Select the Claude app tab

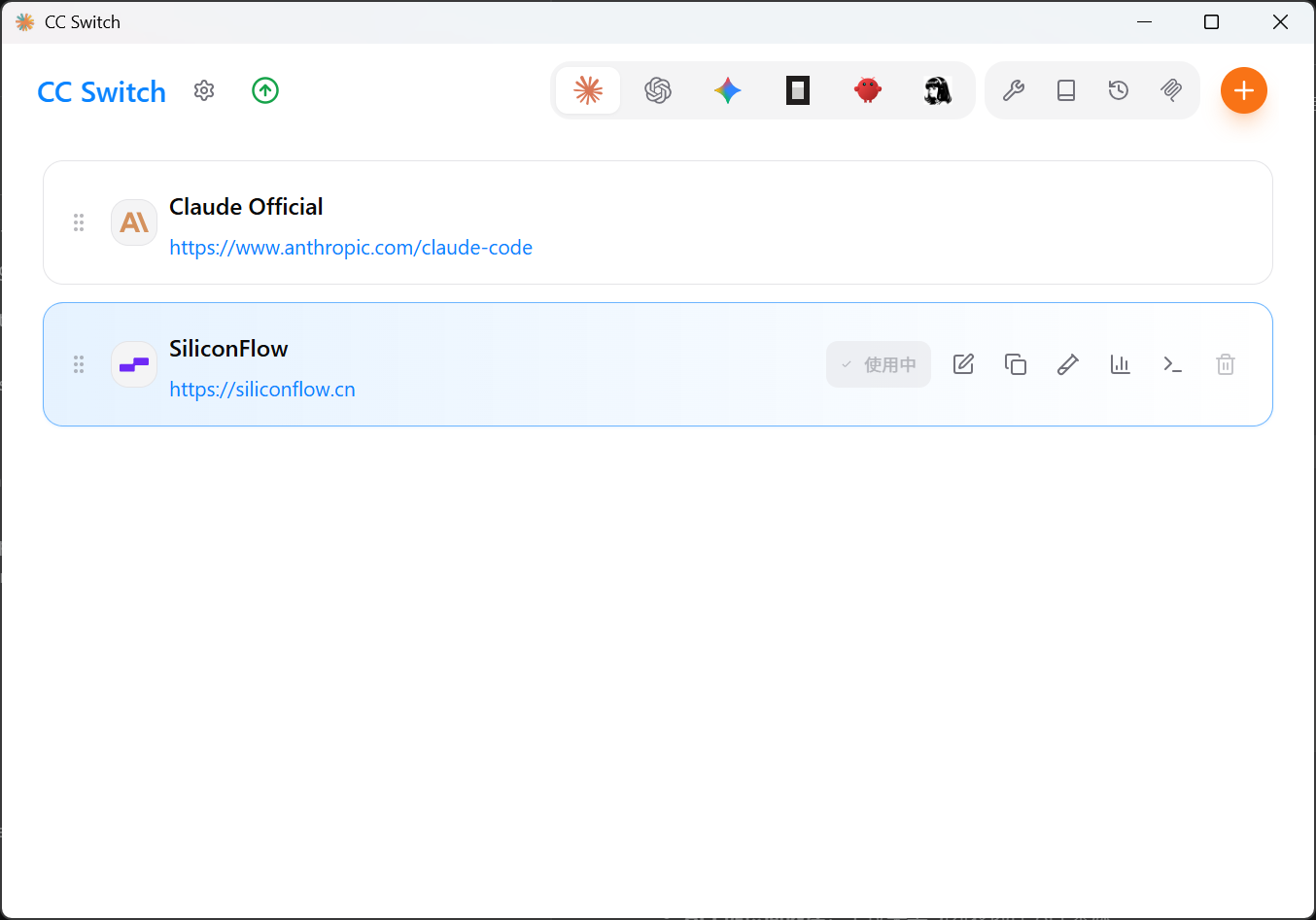[588, 90]
